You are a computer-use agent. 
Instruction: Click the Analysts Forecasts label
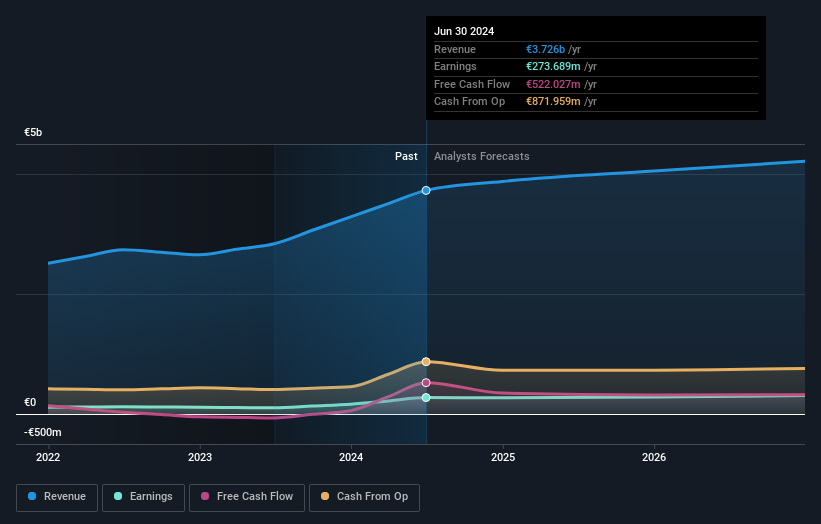(482, 157)
